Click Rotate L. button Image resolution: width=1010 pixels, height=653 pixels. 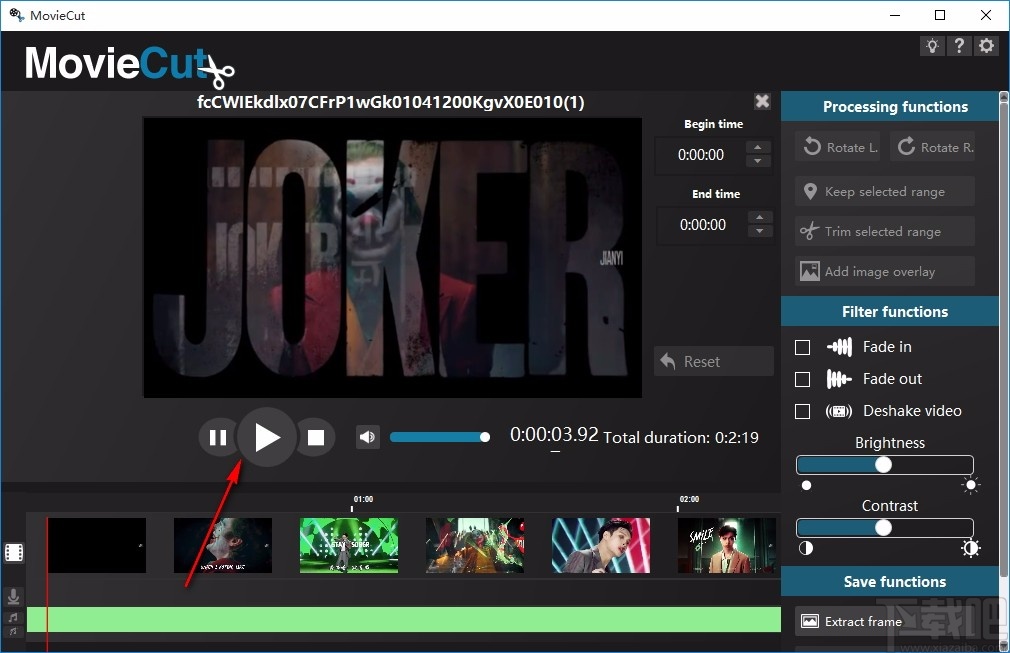[x=839, y=147]
